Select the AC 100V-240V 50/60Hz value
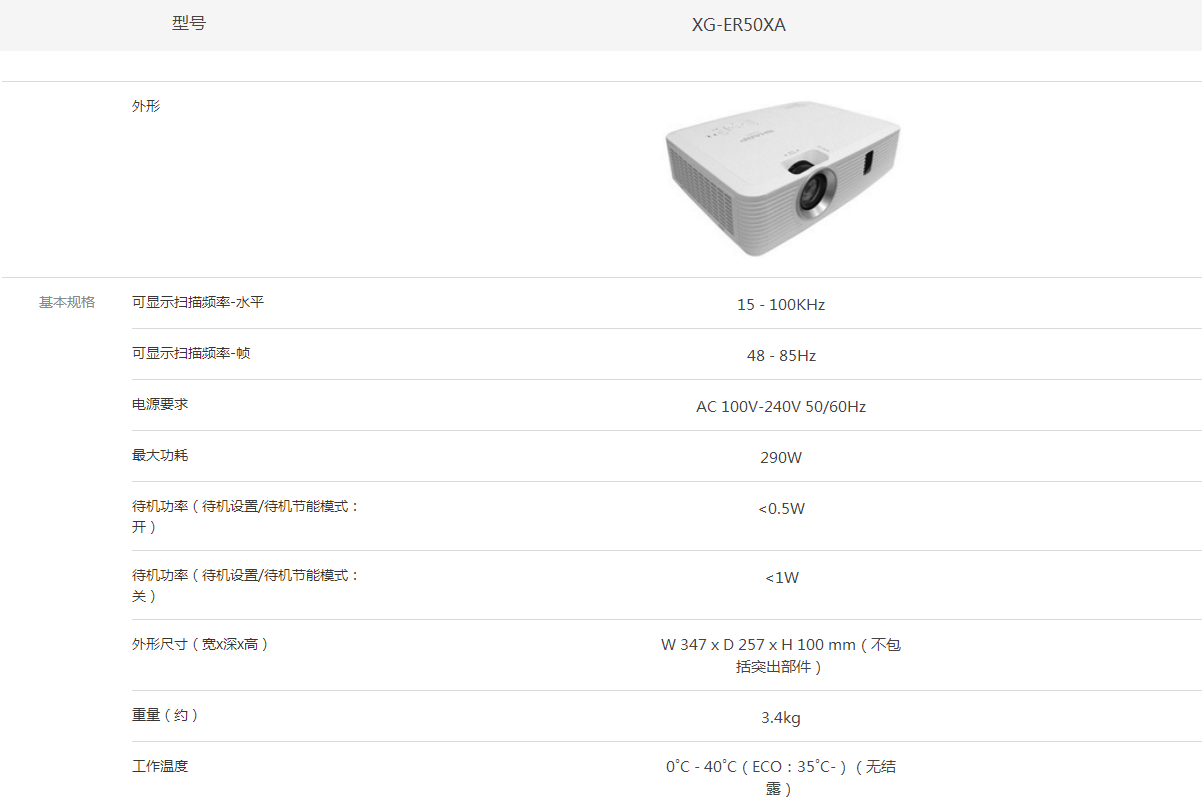 781,407
